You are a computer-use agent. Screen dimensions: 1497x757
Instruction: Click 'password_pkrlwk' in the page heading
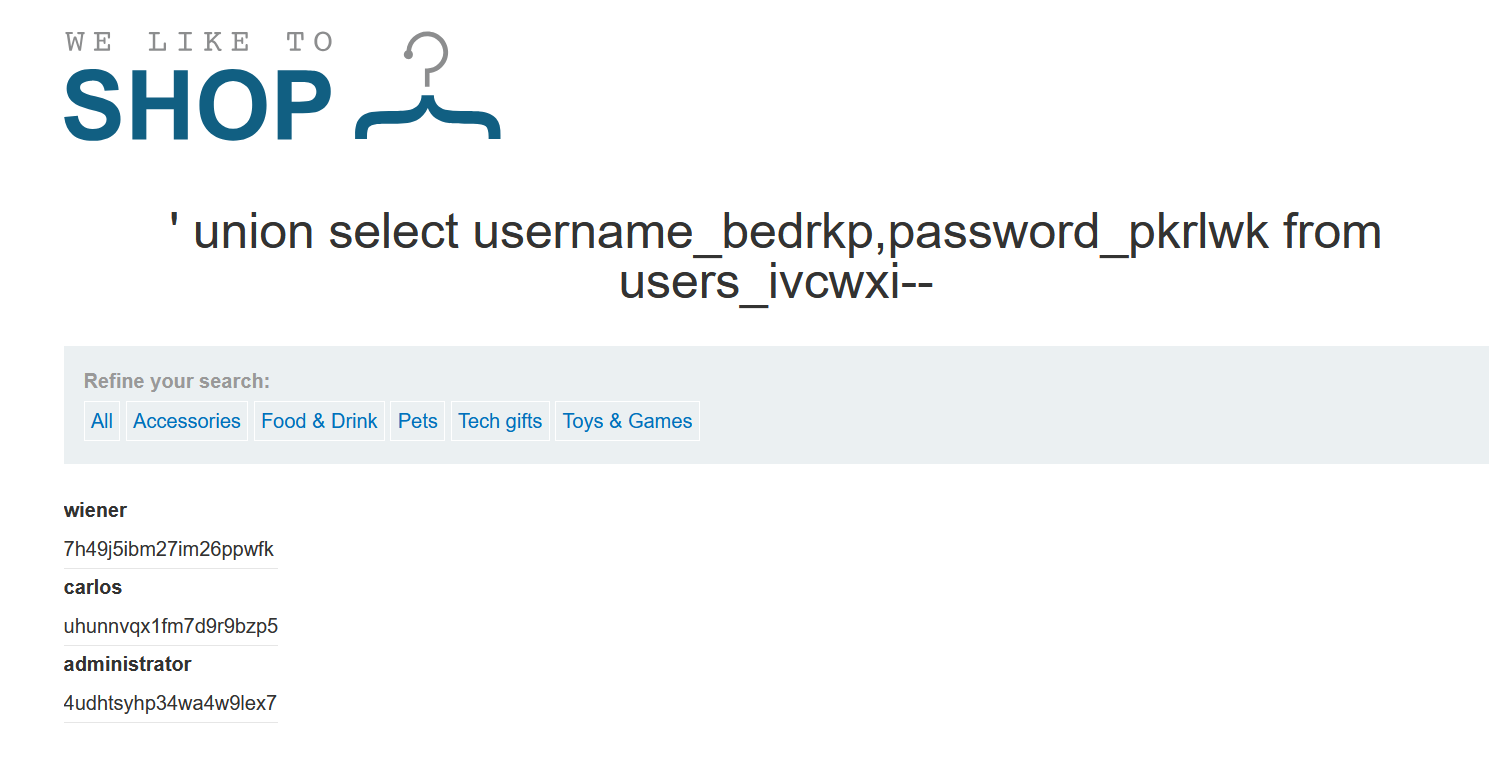point(1078,232)
